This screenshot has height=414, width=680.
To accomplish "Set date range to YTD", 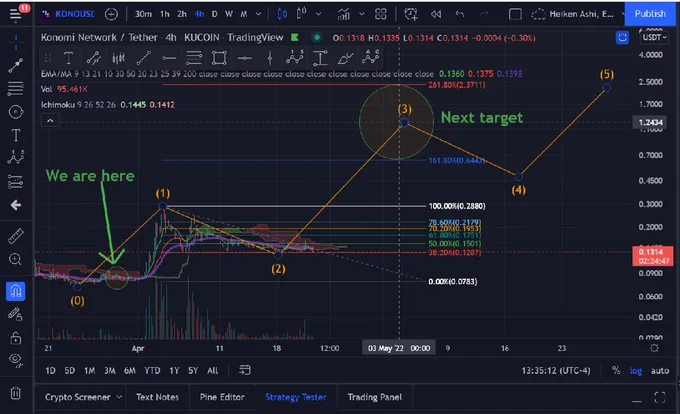I will (152, 371).
